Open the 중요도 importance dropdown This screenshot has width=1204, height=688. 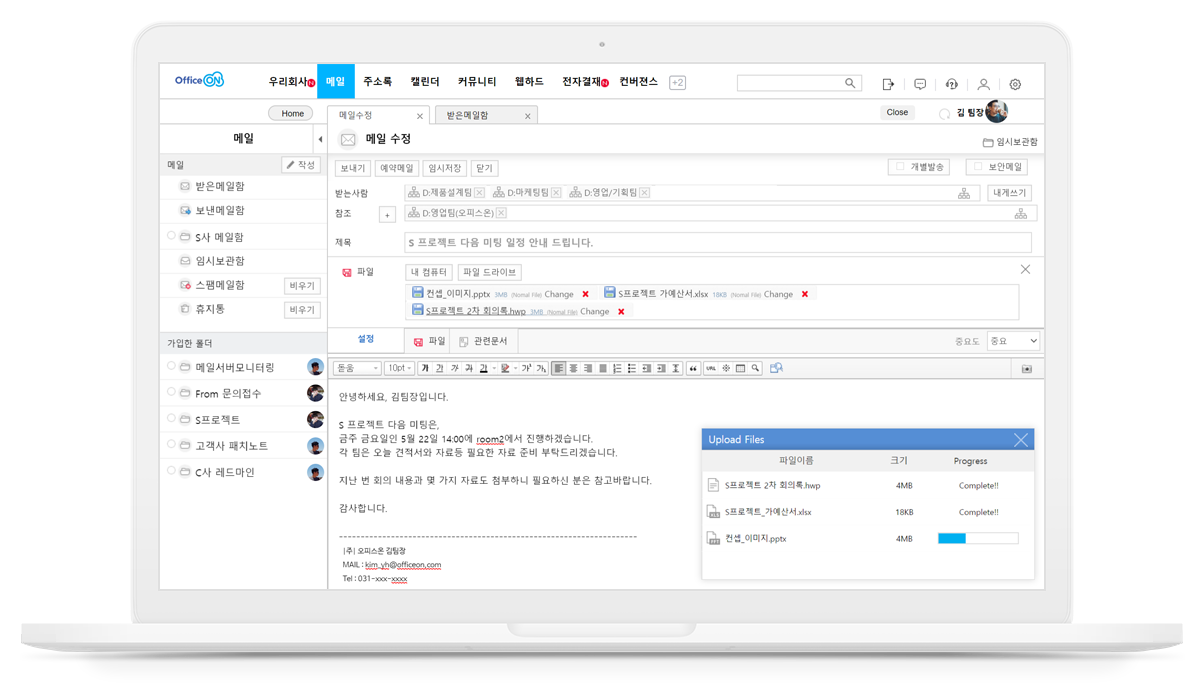click(x=1012, y=341)
